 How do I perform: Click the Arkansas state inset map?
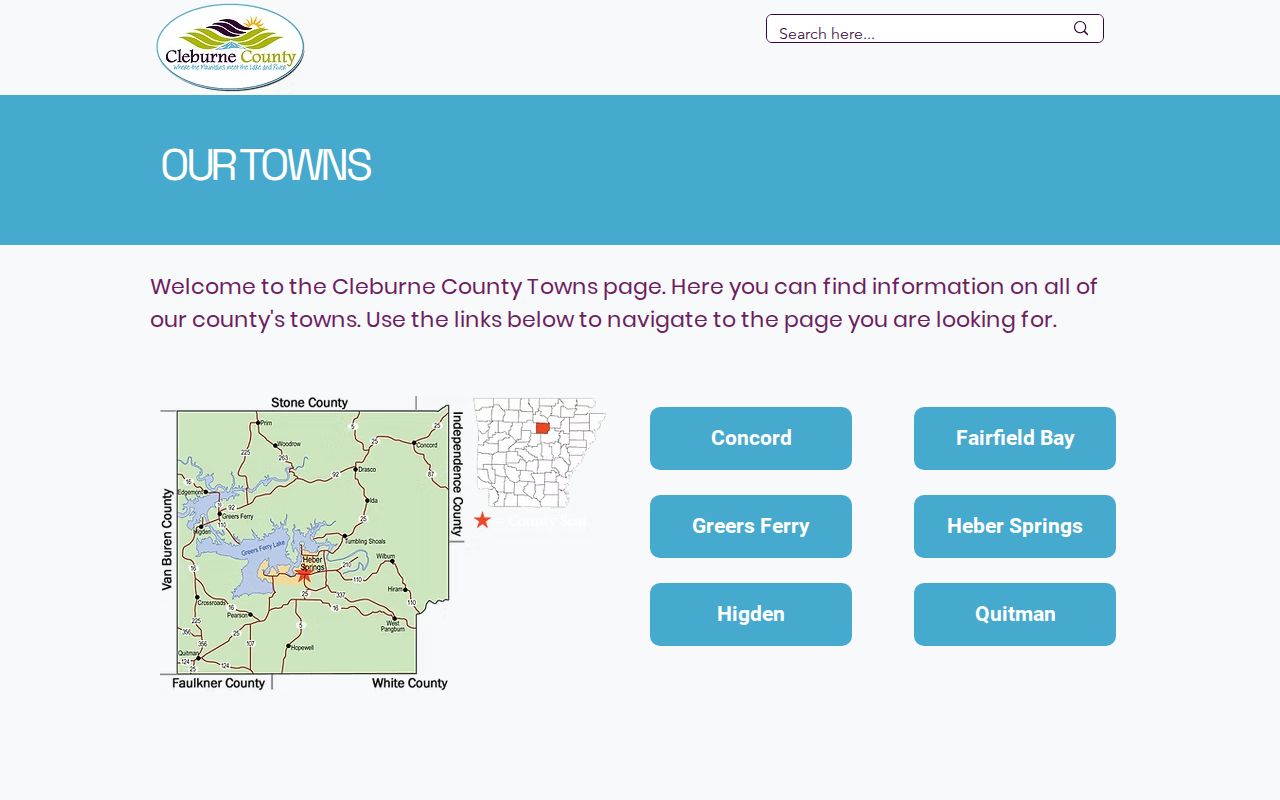click(540, 452)
